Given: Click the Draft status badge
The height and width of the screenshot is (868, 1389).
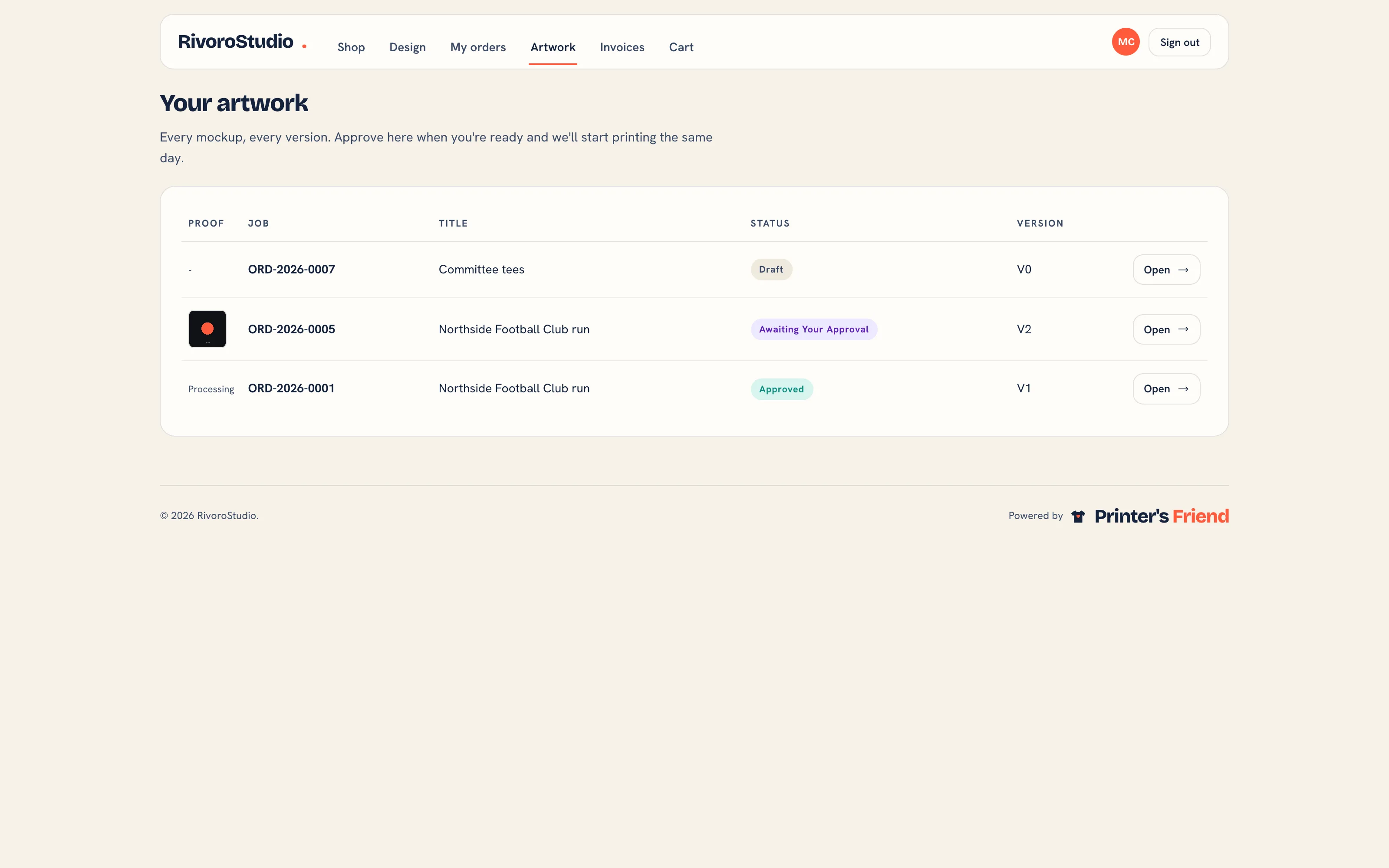Looking at the screenshot, I should tap(771, 269).
